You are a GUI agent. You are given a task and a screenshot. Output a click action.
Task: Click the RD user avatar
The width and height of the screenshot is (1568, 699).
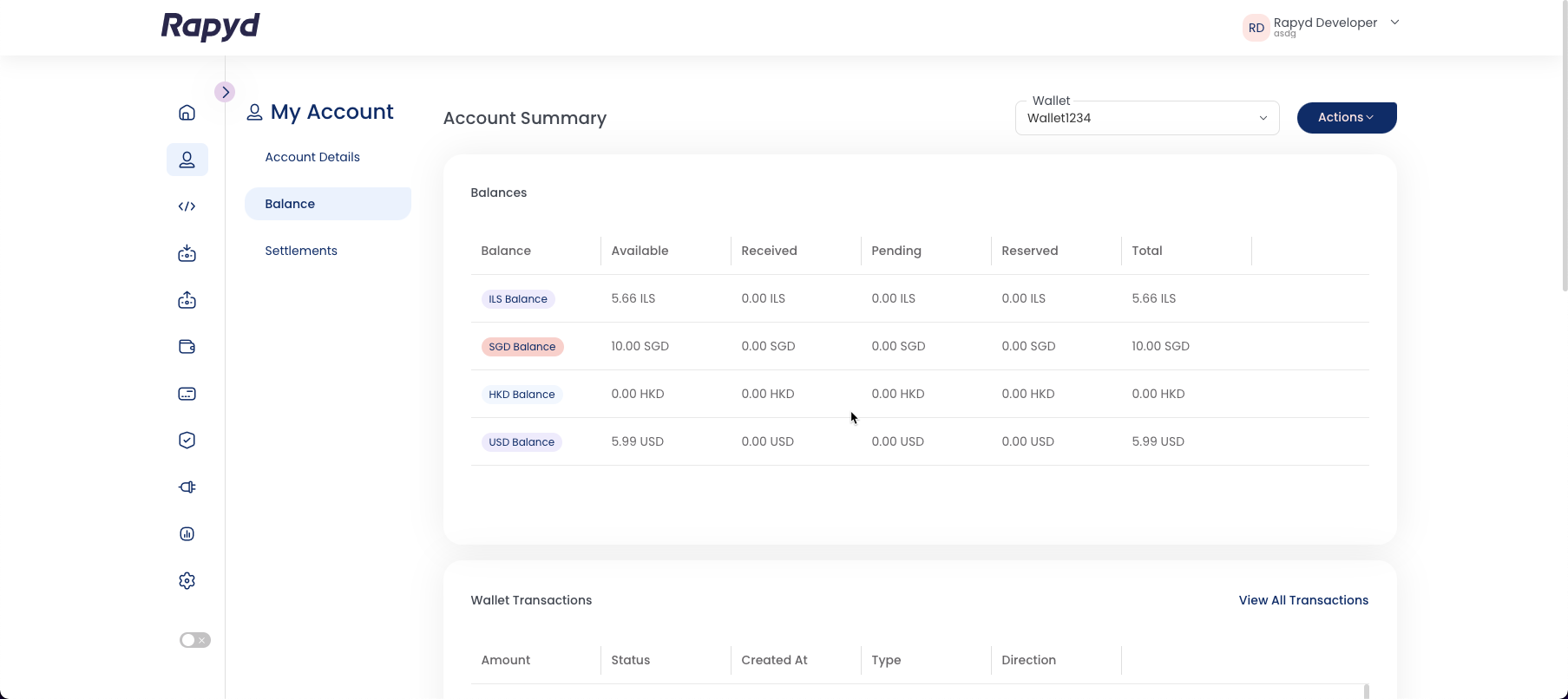tap(1256, 28)
